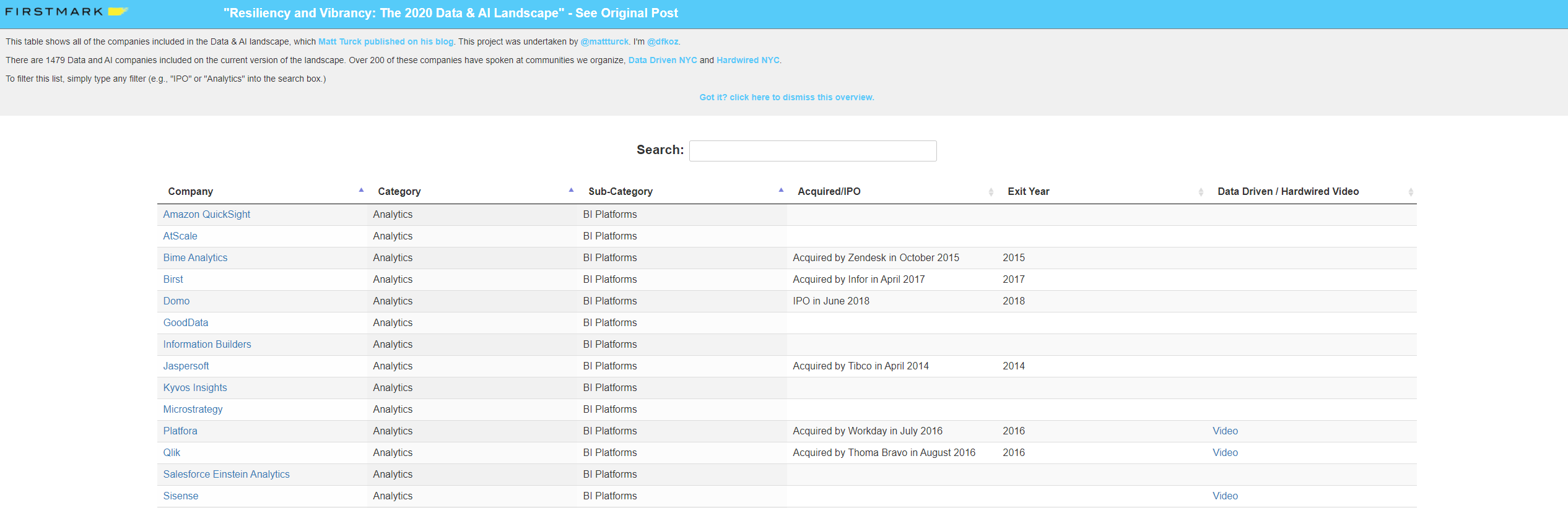
Task: Watch the Qlik video
Action: pos(1225,452)
